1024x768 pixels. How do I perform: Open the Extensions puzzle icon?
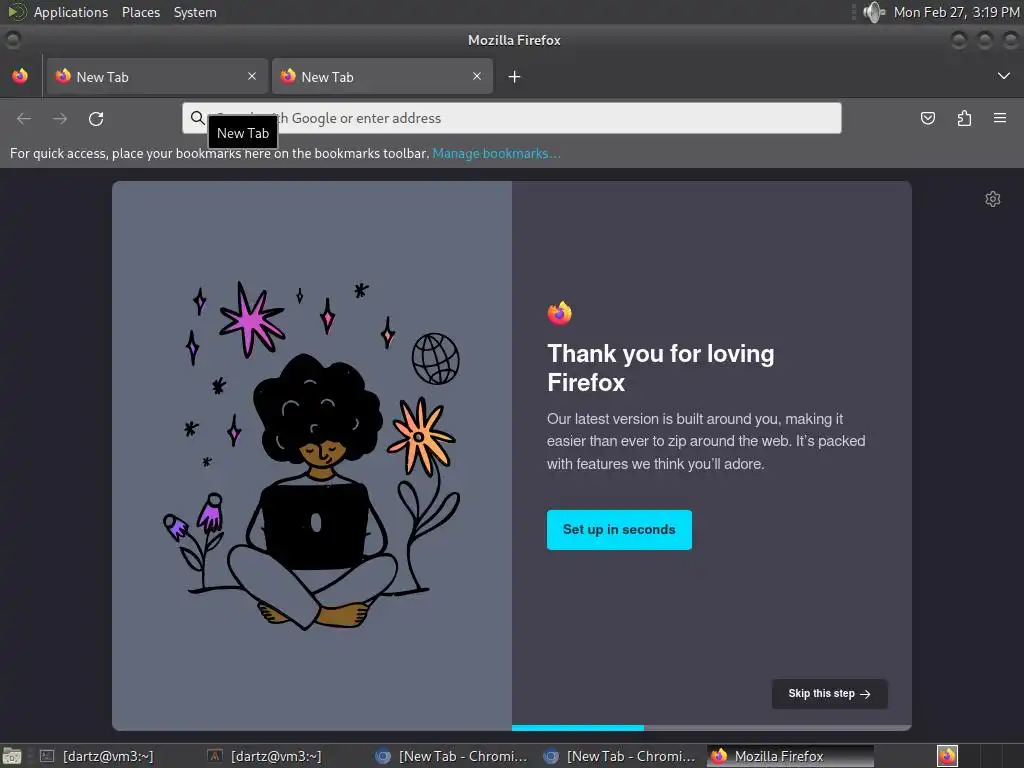[964, 118]
